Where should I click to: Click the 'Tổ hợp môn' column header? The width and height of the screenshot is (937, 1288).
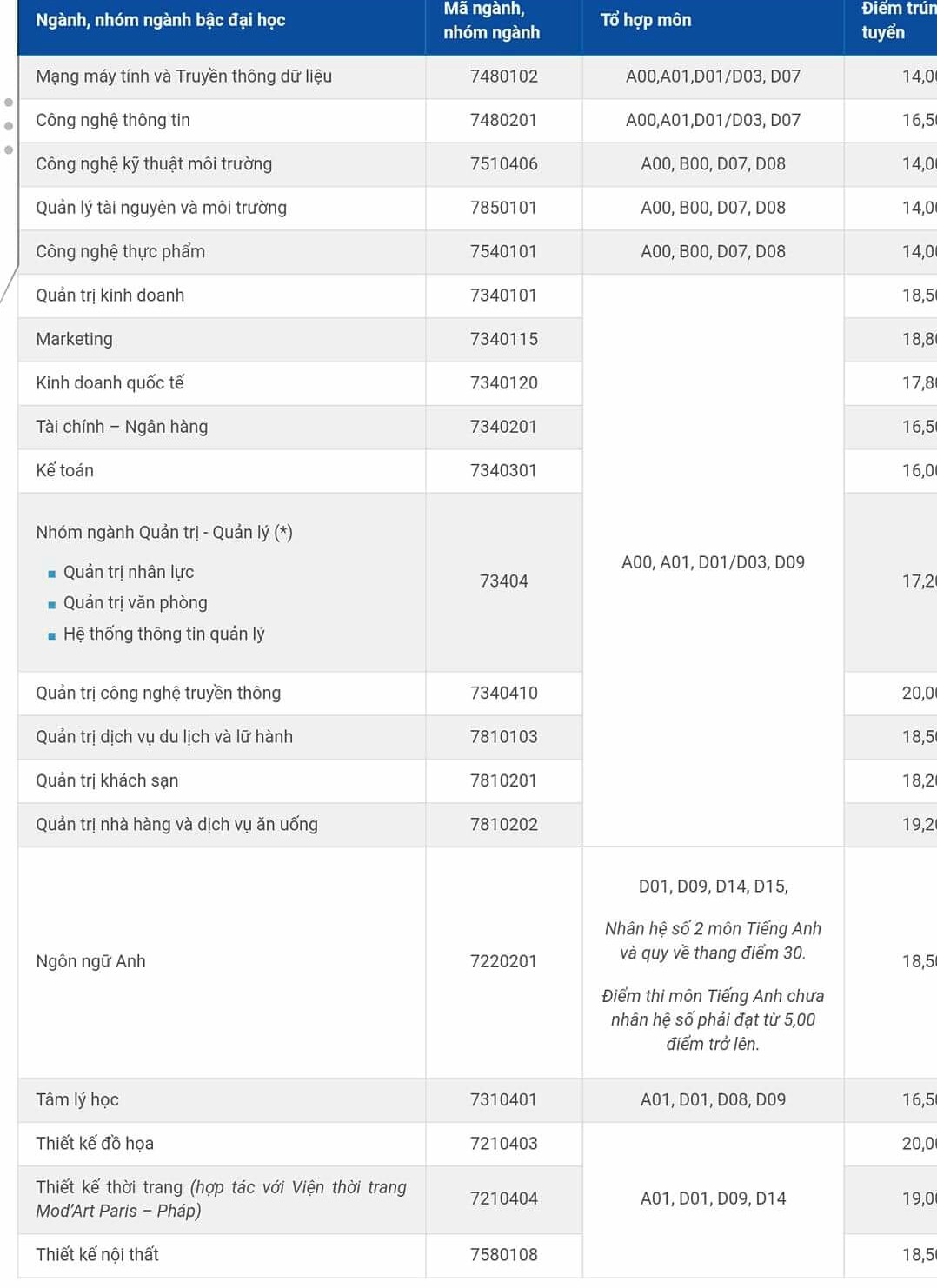click(x=646, y=20)
